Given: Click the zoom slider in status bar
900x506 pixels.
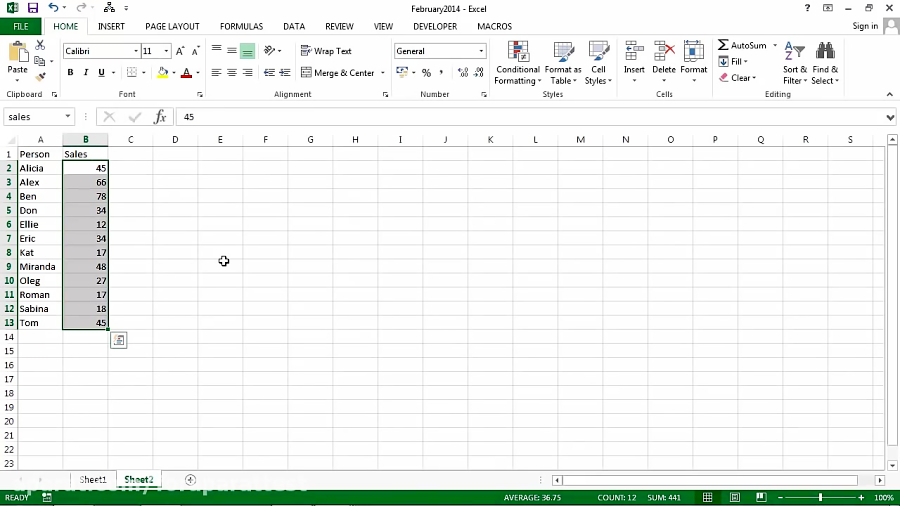Looking at the screenshot, I should [820, 497].
